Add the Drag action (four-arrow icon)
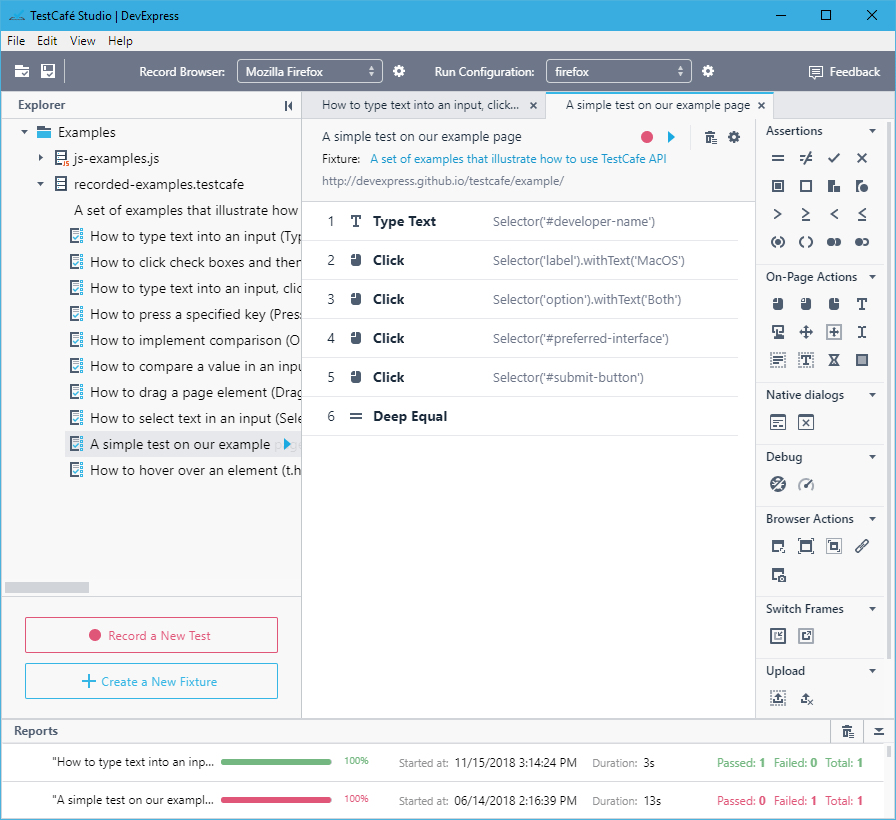Image resolution: width=896 pixels, height=820 pixels. [x=806, y=332]
